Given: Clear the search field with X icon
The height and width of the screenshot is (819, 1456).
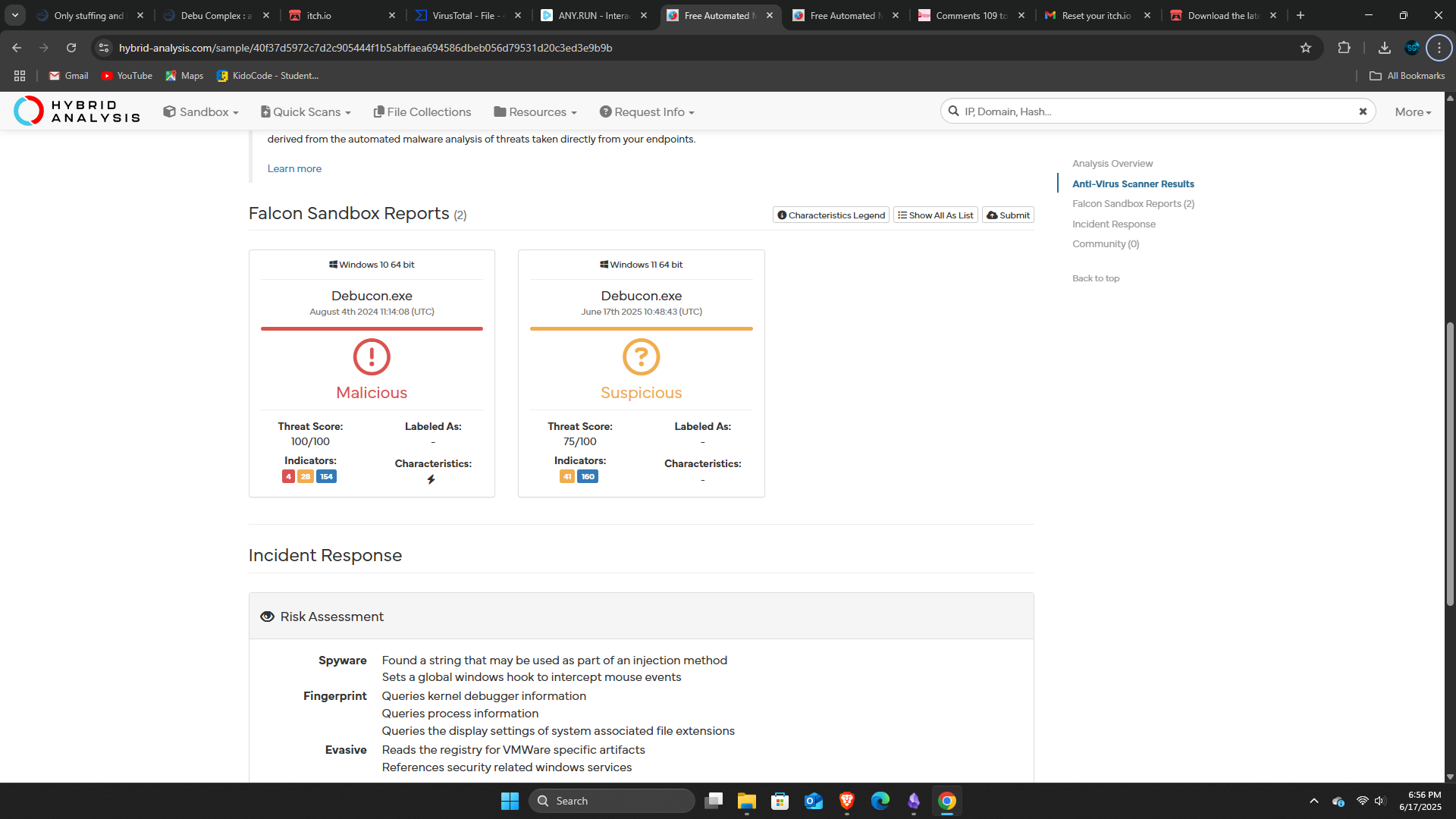Looking at the screenshot, I should (1363, 111).
